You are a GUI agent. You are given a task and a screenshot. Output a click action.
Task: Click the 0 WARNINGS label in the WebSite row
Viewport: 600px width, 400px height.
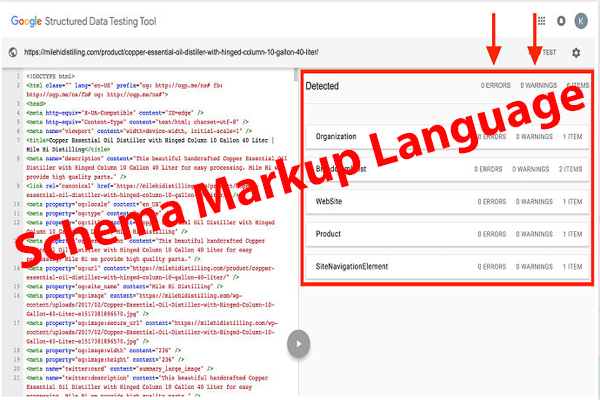coord(534,202)
